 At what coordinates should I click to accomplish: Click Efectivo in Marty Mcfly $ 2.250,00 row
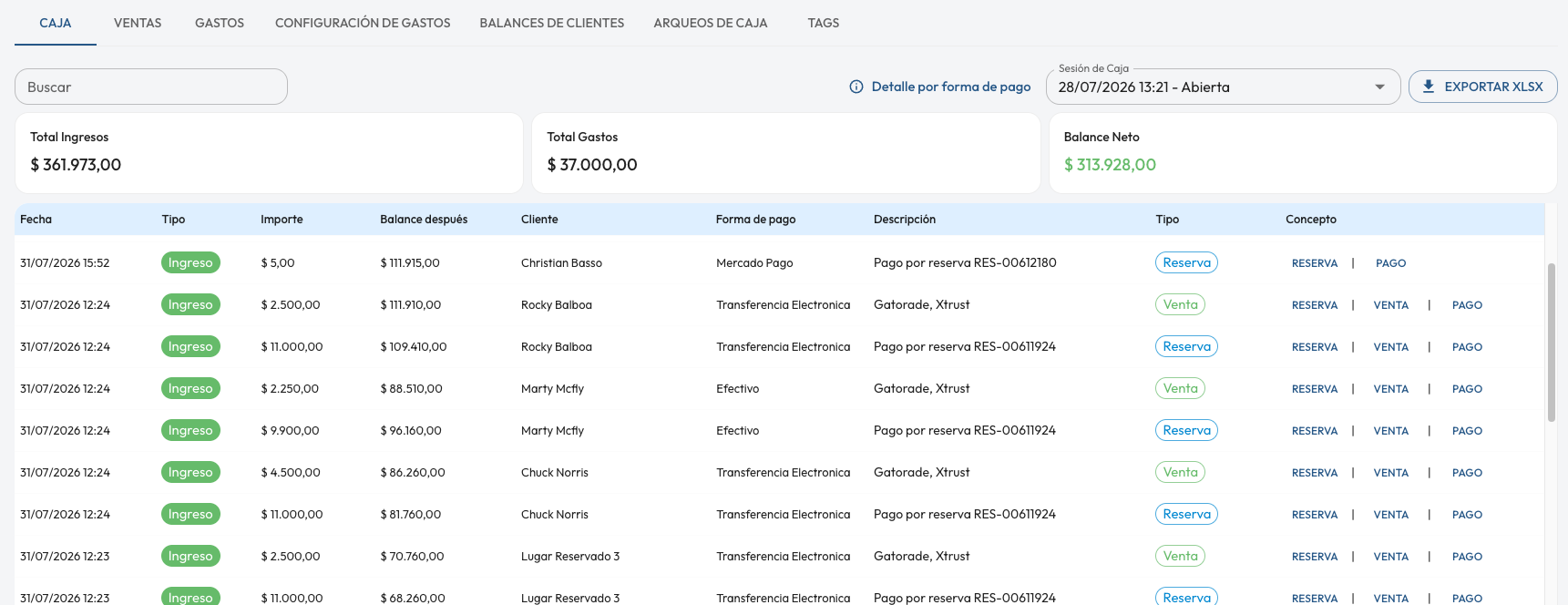[737, 389]
